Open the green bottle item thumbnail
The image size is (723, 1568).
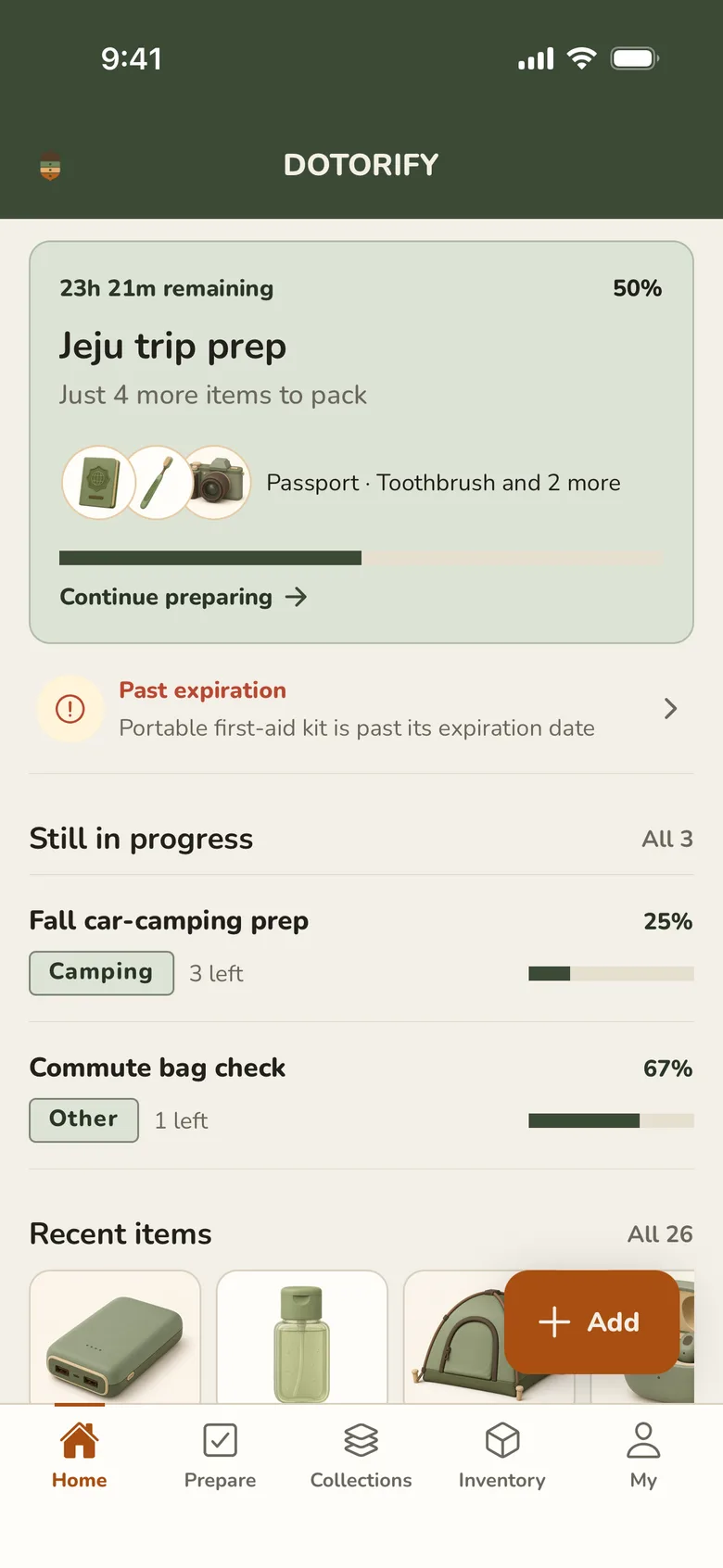(x=301, y=1336)
